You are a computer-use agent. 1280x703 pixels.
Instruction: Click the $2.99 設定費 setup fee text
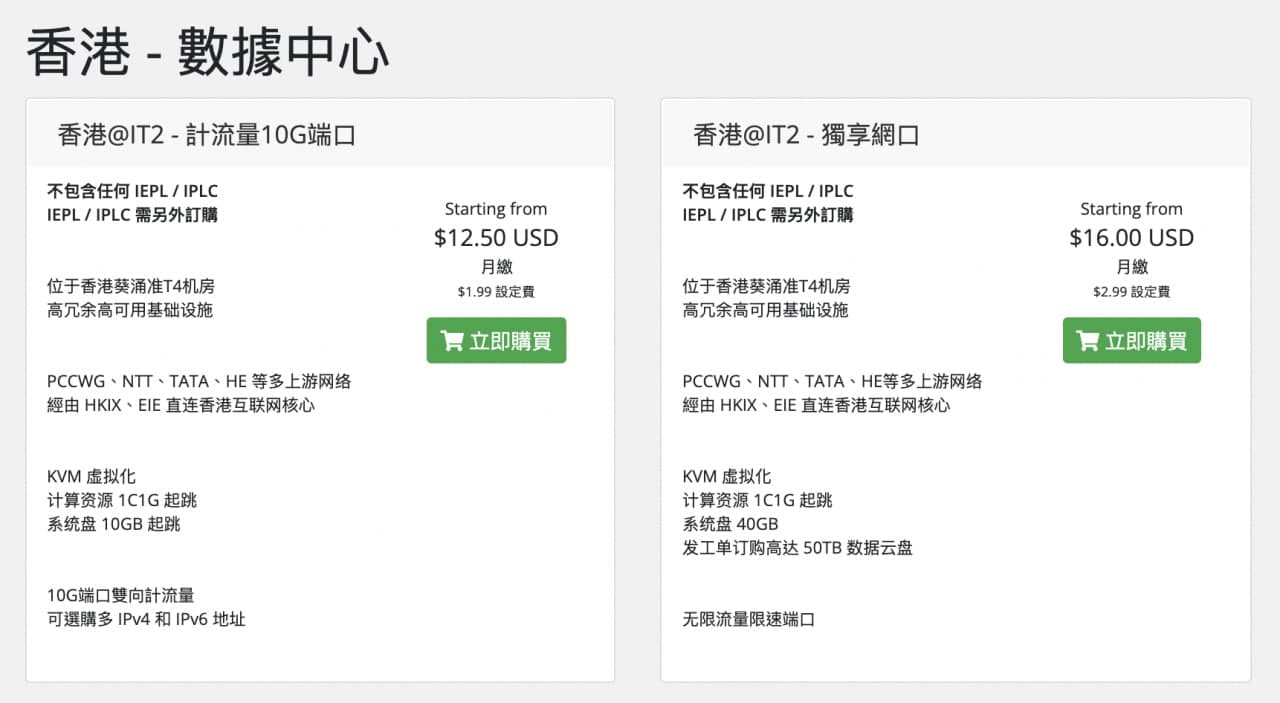(x=1131, y=292)
